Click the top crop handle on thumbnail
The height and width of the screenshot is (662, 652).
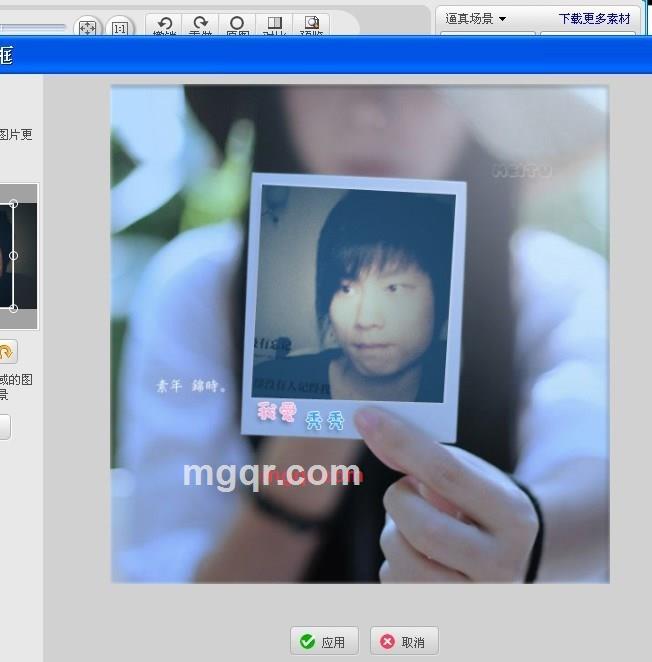(x=13, y=204)
